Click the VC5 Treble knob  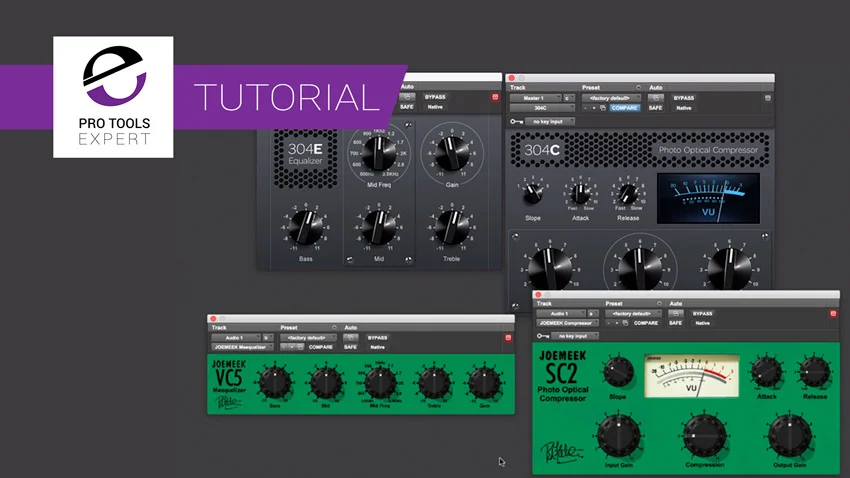pyautogui.click(x=434, y=383)
